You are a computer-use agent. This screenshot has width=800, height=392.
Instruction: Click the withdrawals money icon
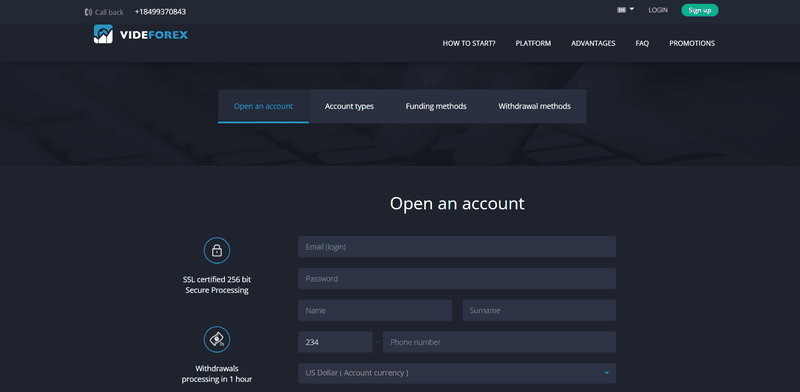click(x=217, y=339)
